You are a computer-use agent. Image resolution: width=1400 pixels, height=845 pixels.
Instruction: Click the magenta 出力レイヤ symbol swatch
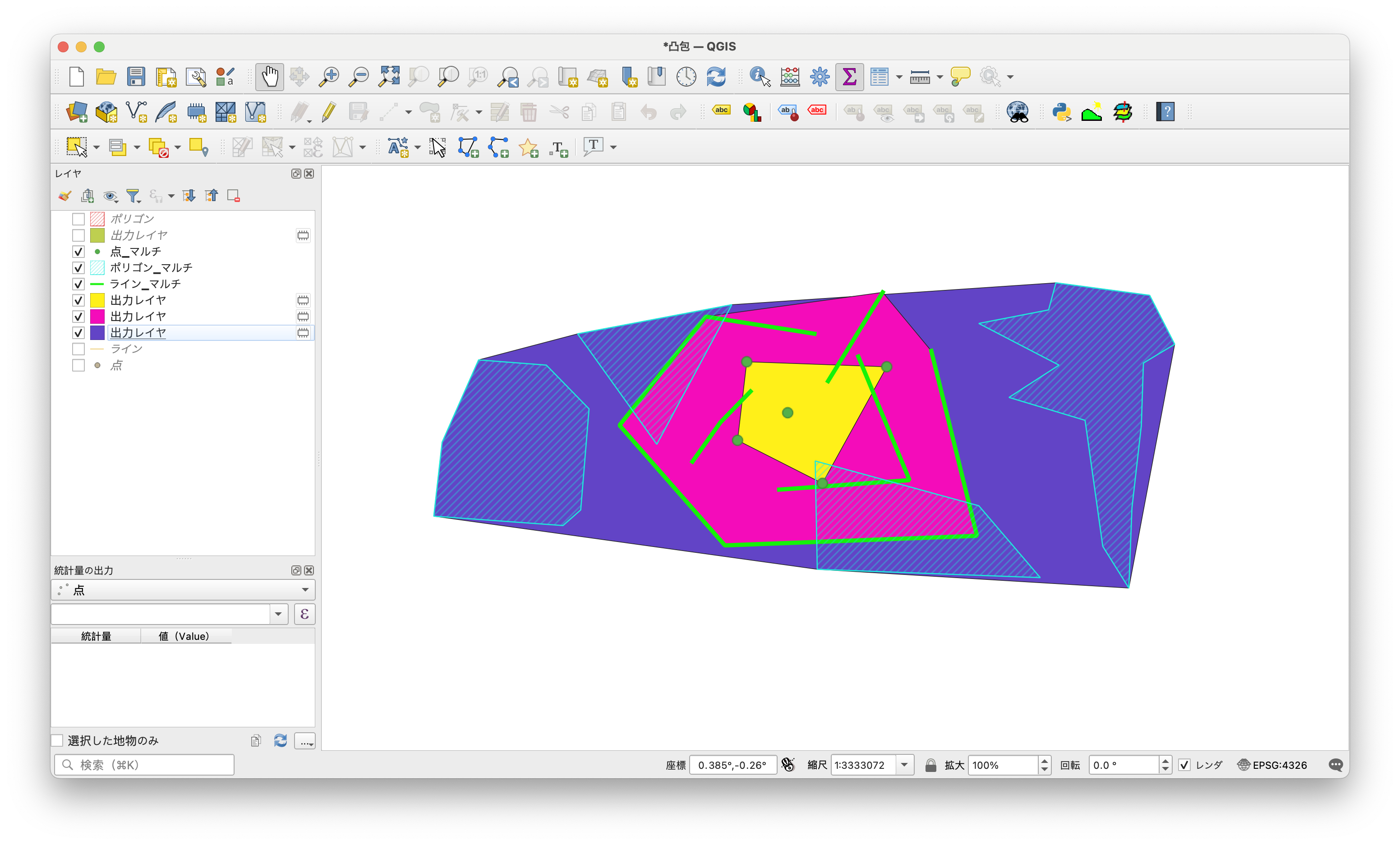pyautogui.click(x=97, y=316)
